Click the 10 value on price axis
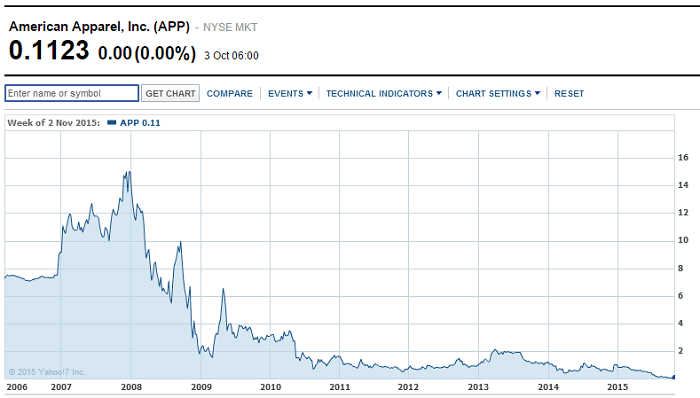 (x=683, y=240)
